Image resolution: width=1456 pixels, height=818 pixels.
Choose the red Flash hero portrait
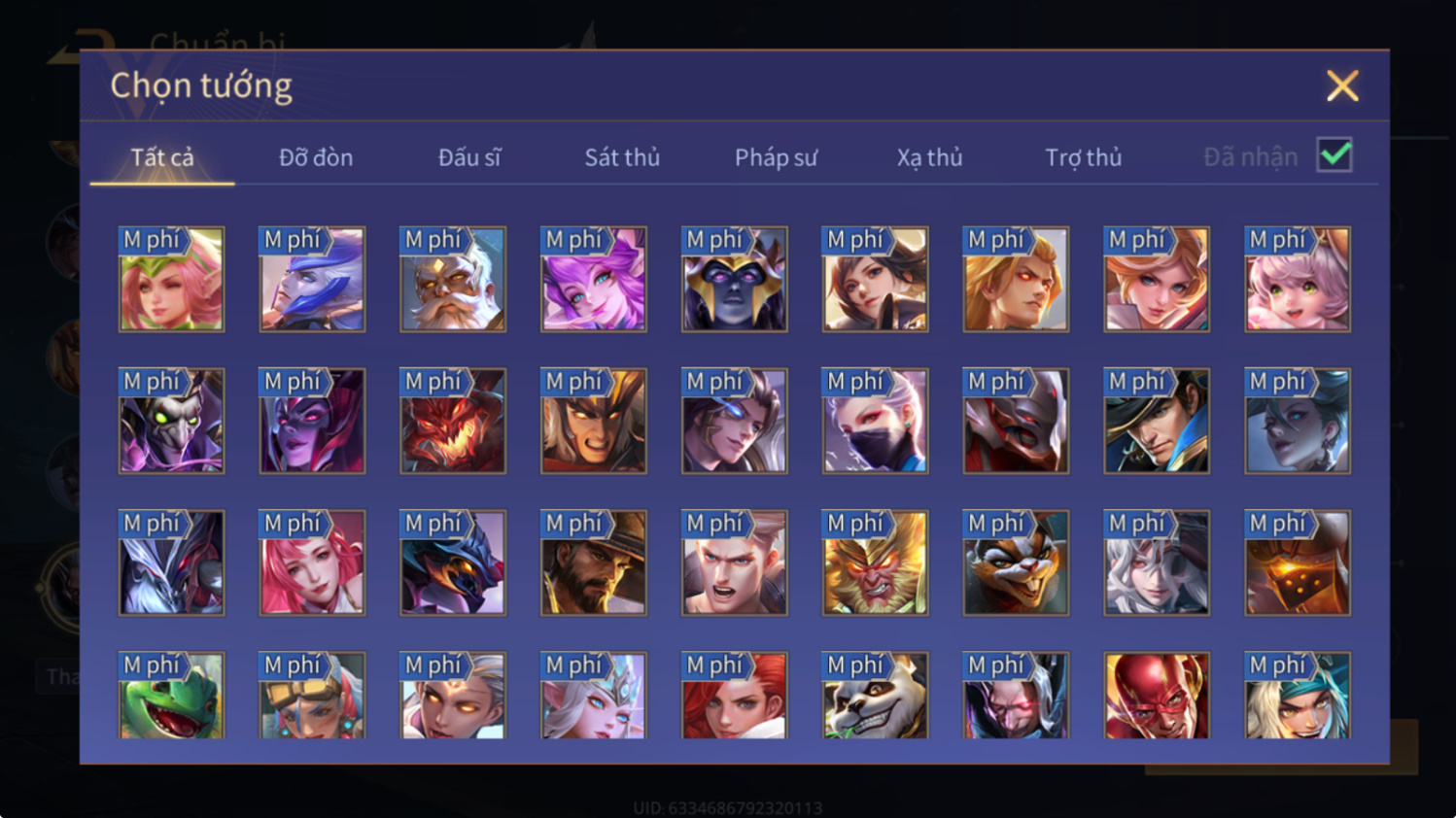tap(1157, 696)
